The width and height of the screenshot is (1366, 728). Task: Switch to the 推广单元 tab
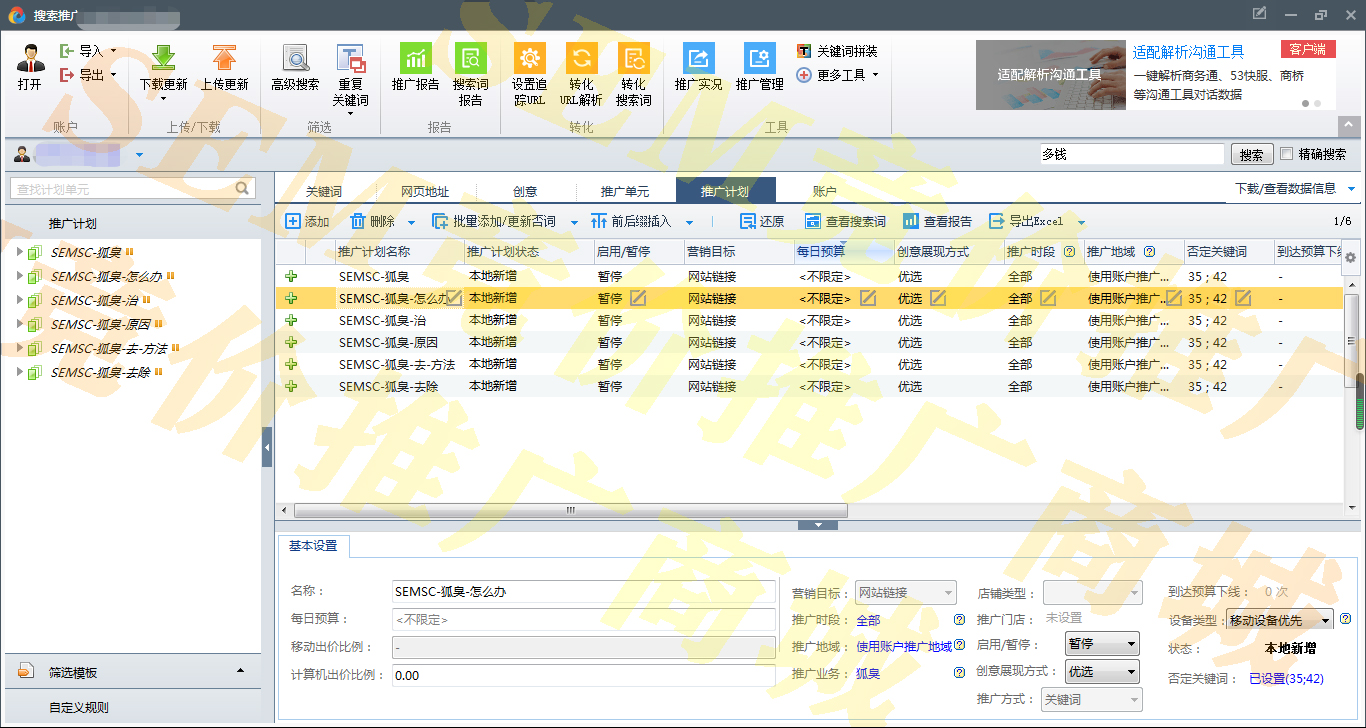tap(624, 192)
